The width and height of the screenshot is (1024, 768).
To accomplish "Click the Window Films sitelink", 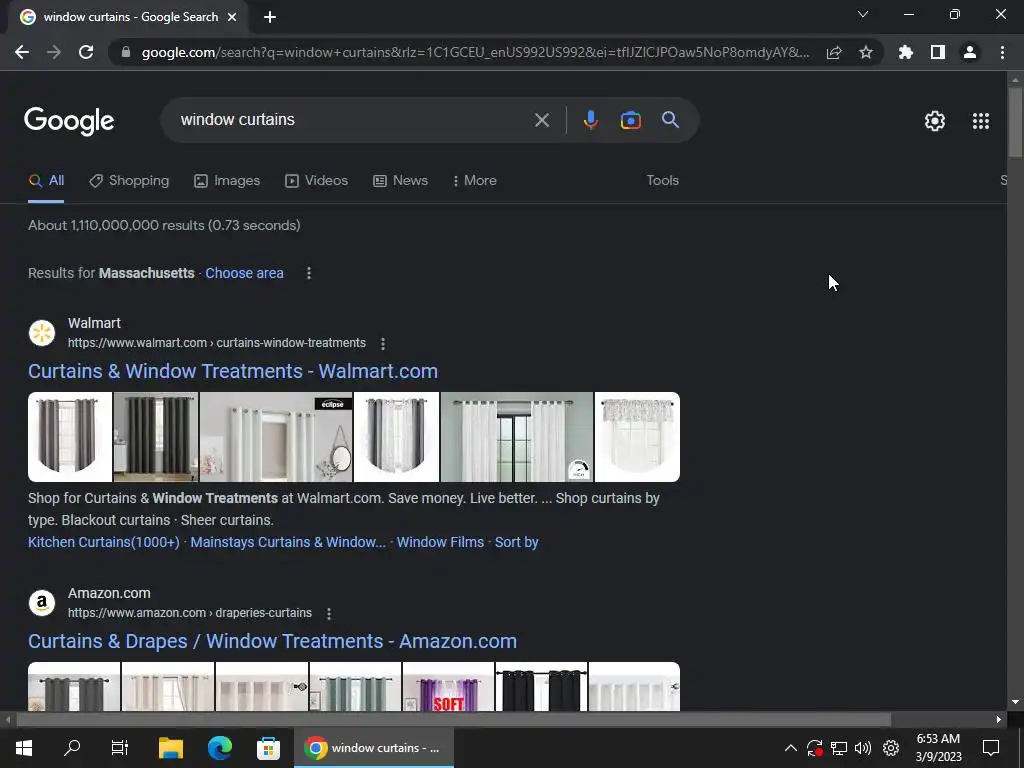I will click(440, 542).
